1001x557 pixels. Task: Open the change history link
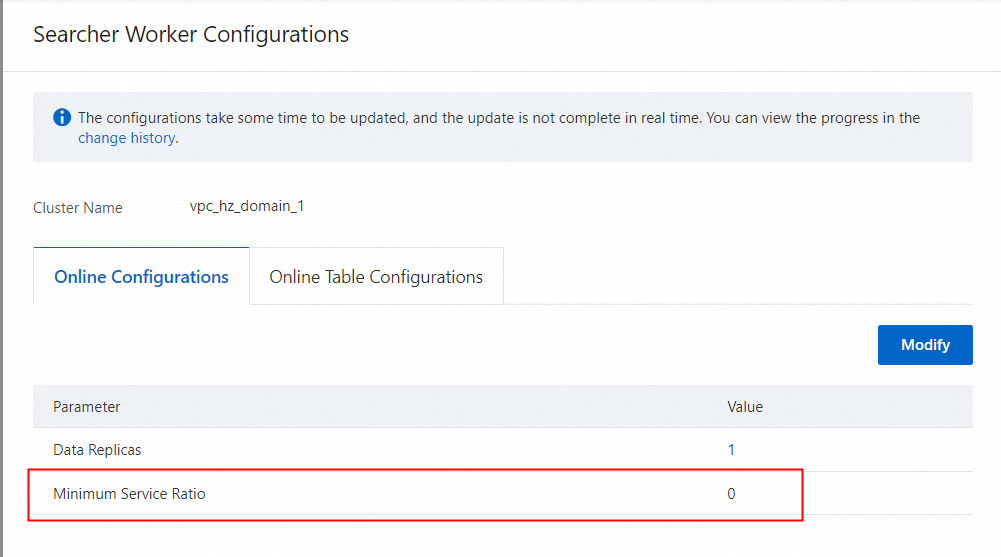click(126, 138)
